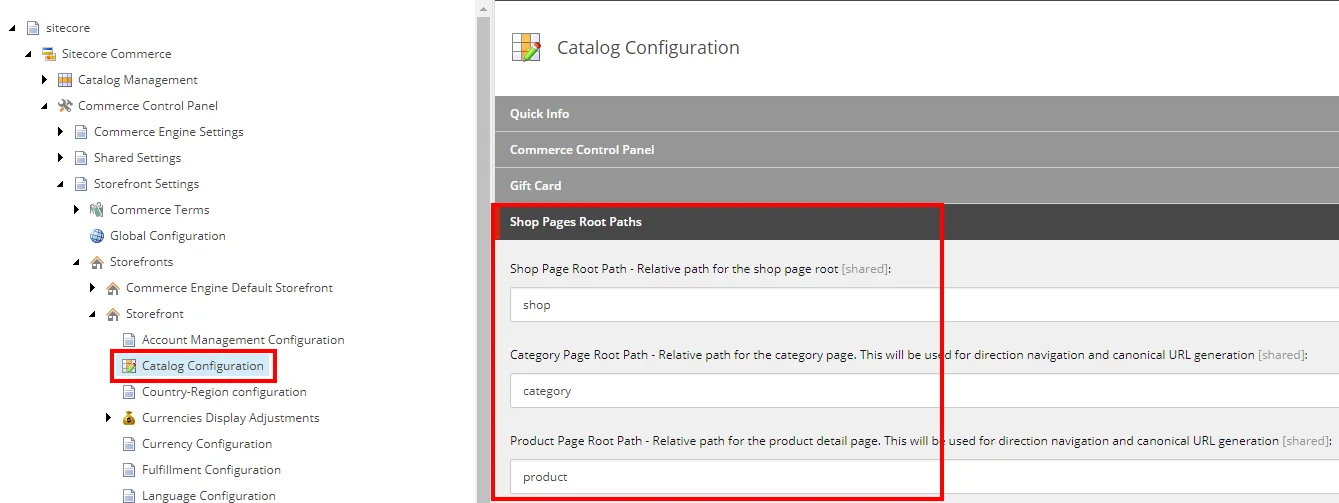
Task: Collapse the sitecore root node
Action: [x=12, y=28]
